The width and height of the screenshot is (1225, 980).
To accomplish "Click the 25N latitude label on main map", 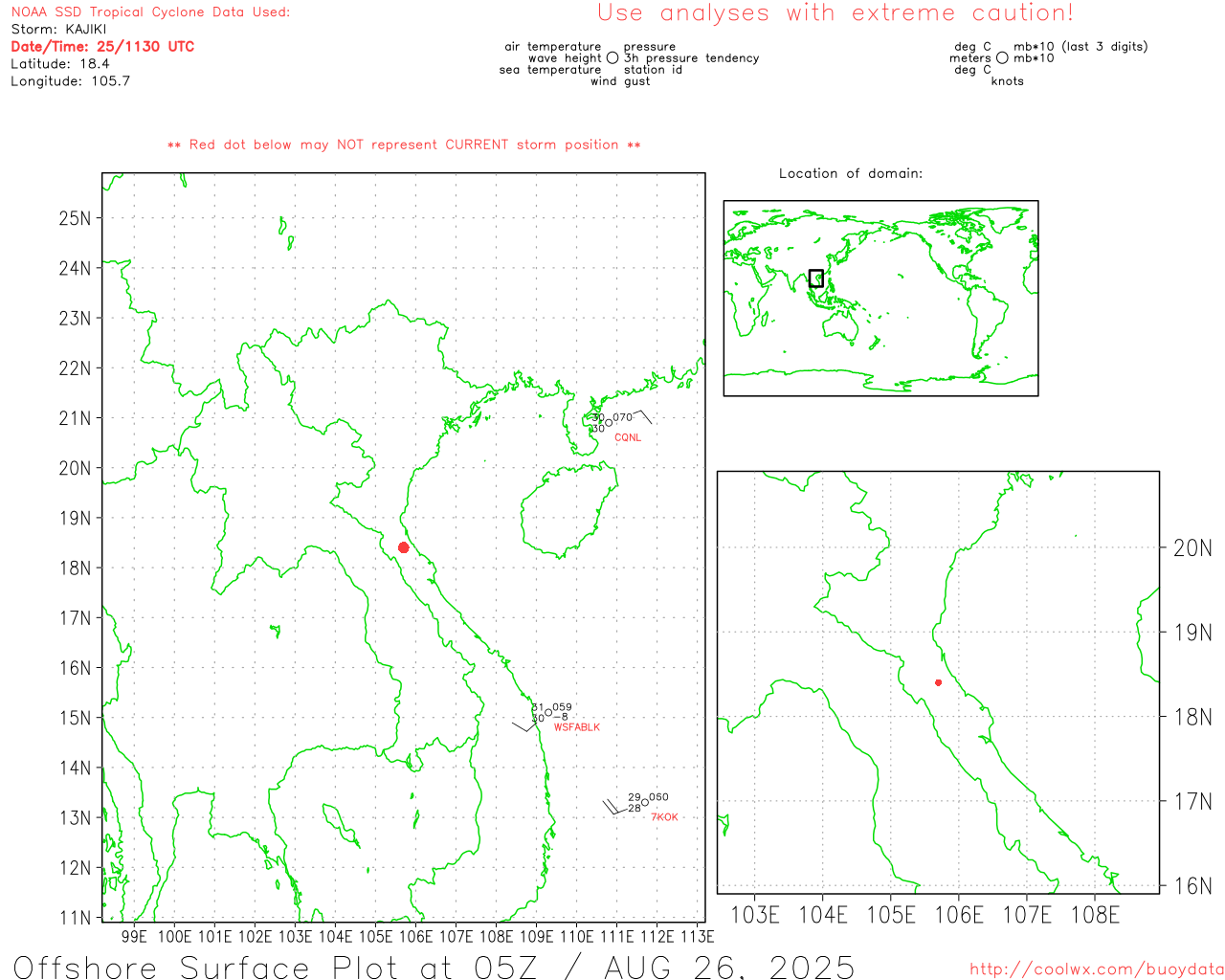I will [76, 218].
